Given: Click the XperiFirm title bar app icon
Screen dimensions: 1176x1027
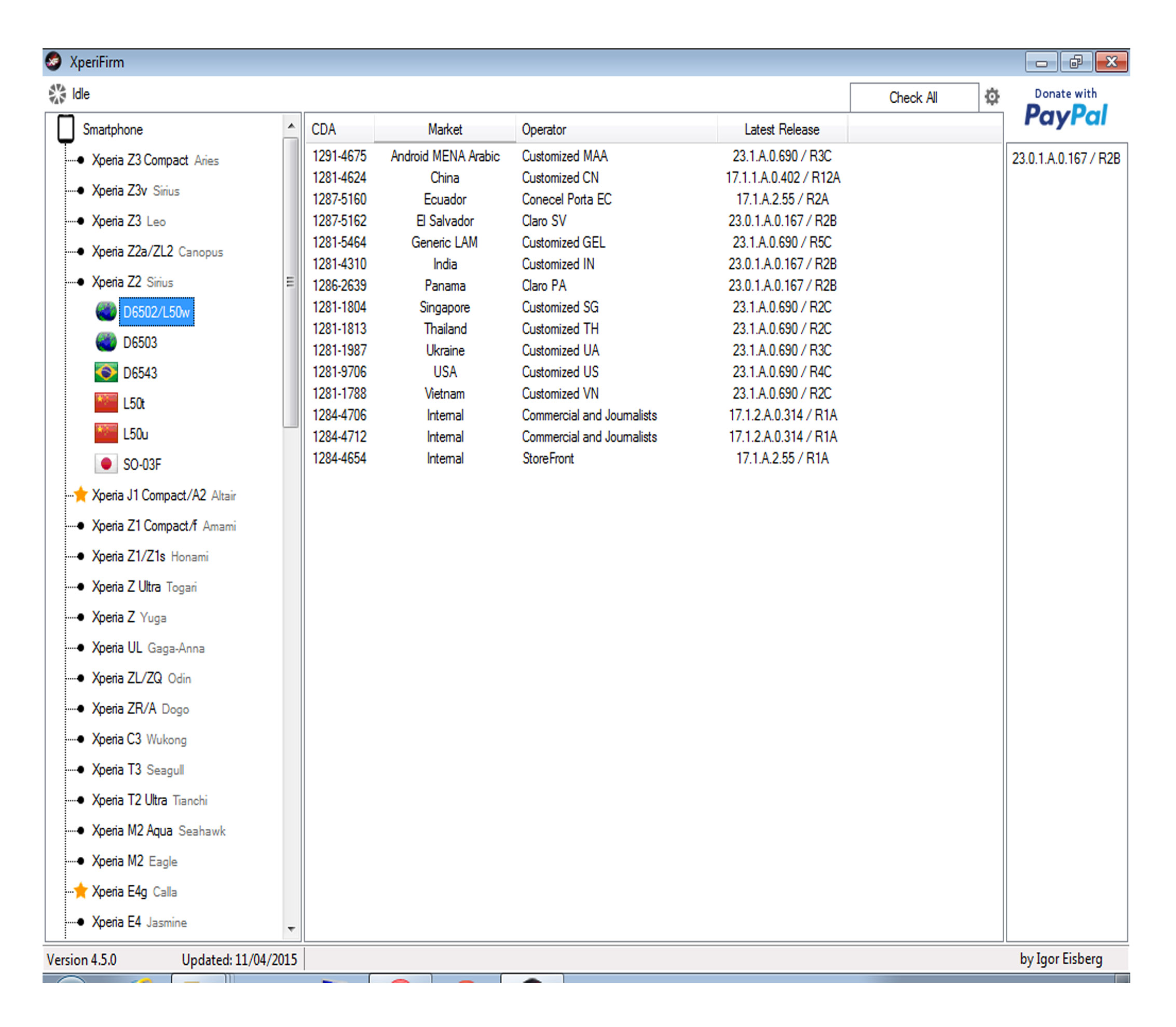Looking at the screenshot, I should tap(53, 61).
